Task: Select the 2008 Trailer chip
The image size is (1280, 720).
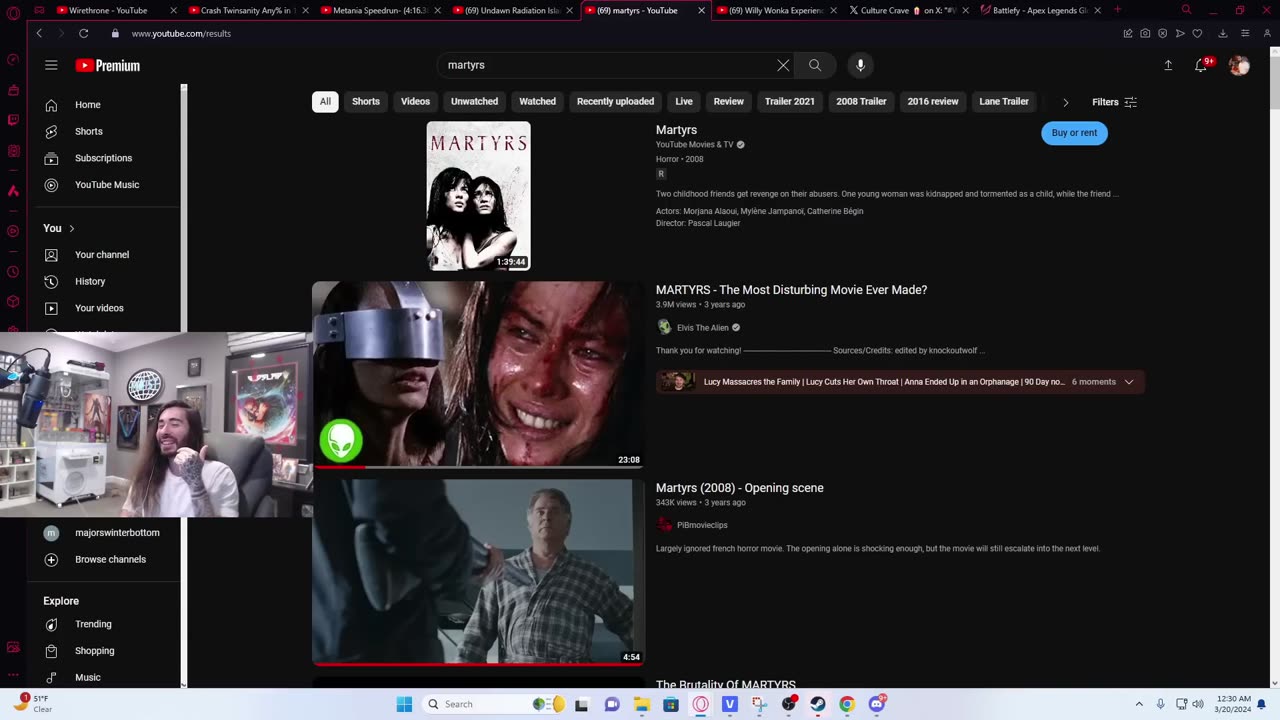Action: tap(861, 101)
